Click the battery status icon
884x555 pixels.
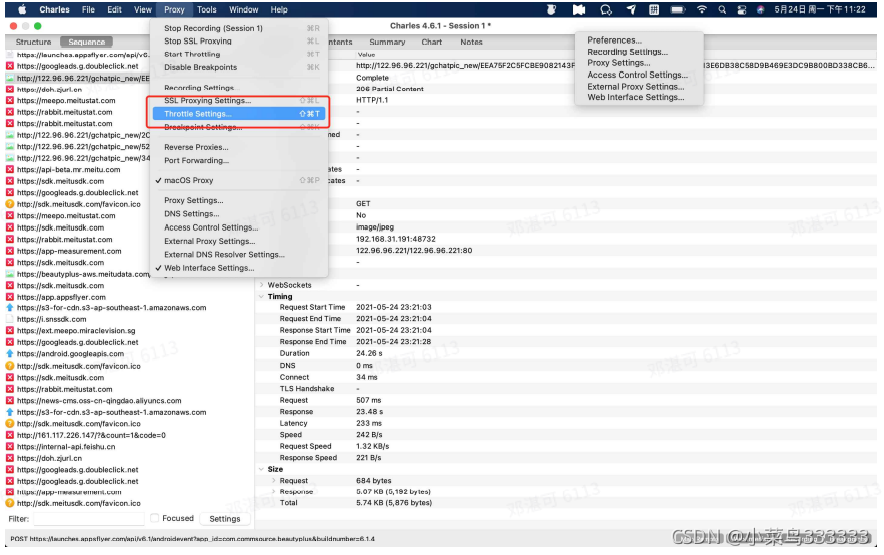point(678,10)
